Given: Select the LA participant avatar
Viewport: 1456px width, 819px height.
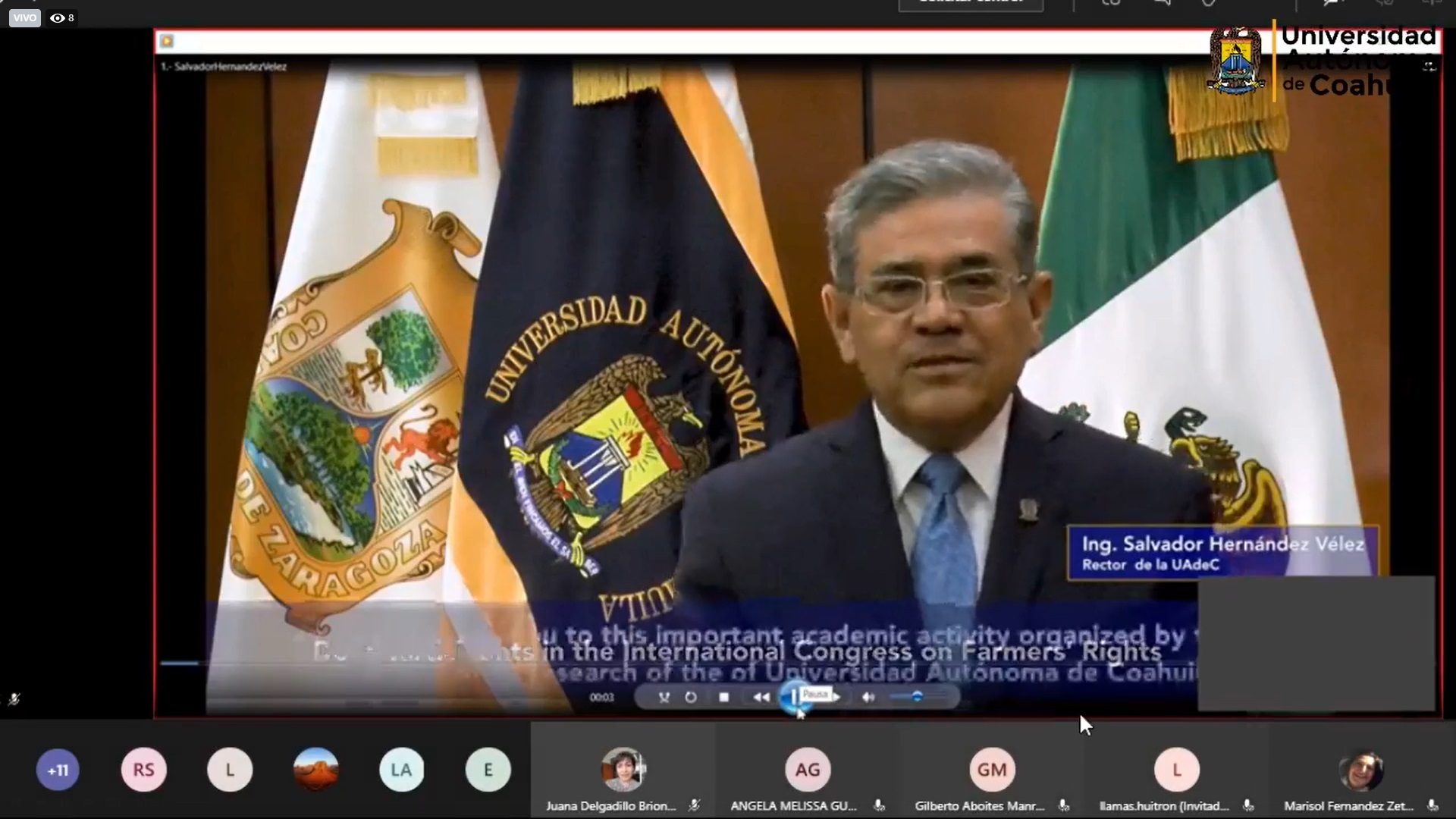Looking at the screenshot, I should tap(401, 770).
